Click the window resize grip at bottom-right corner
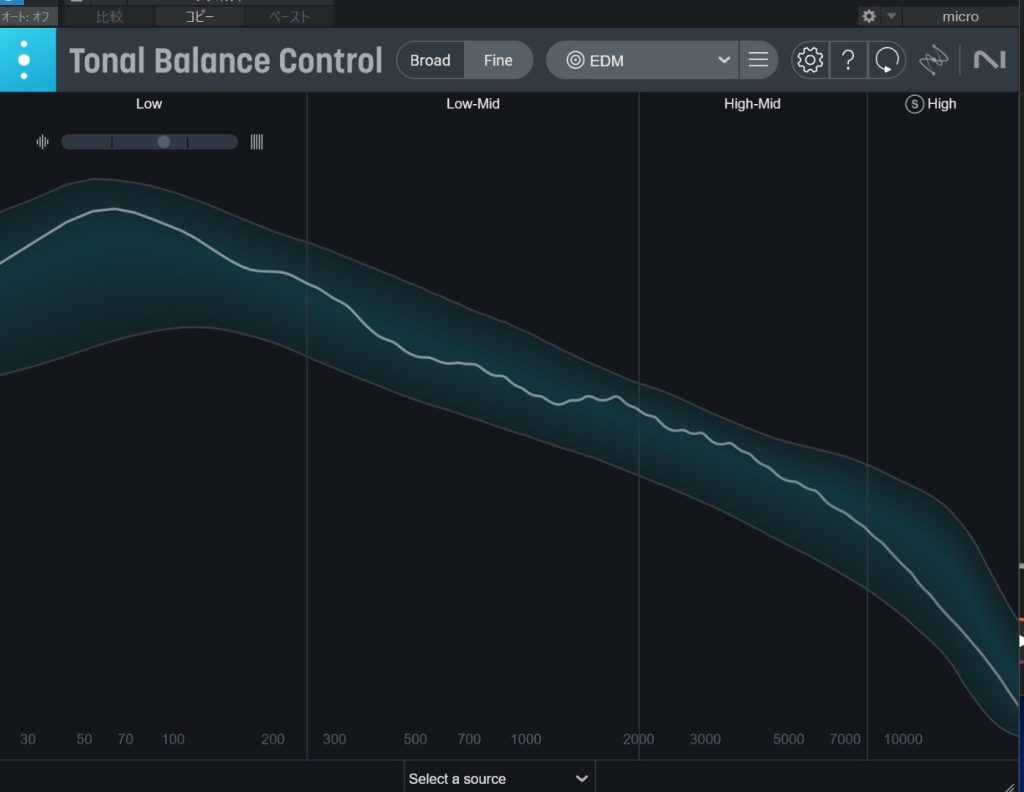The width and height of the screenshot is (1024, 792). [1011, 782]
